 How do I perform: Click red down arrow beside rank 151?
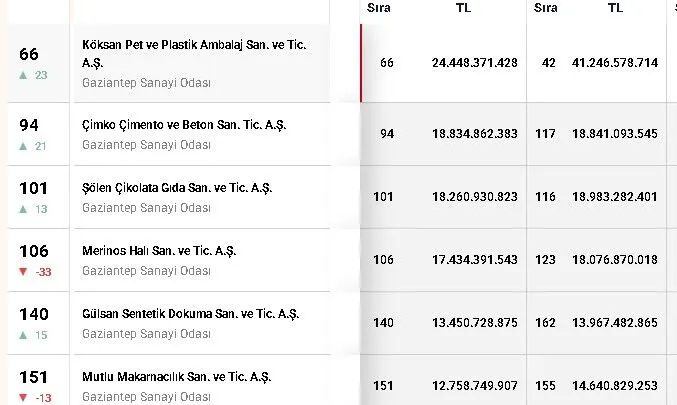pos(24,397)
